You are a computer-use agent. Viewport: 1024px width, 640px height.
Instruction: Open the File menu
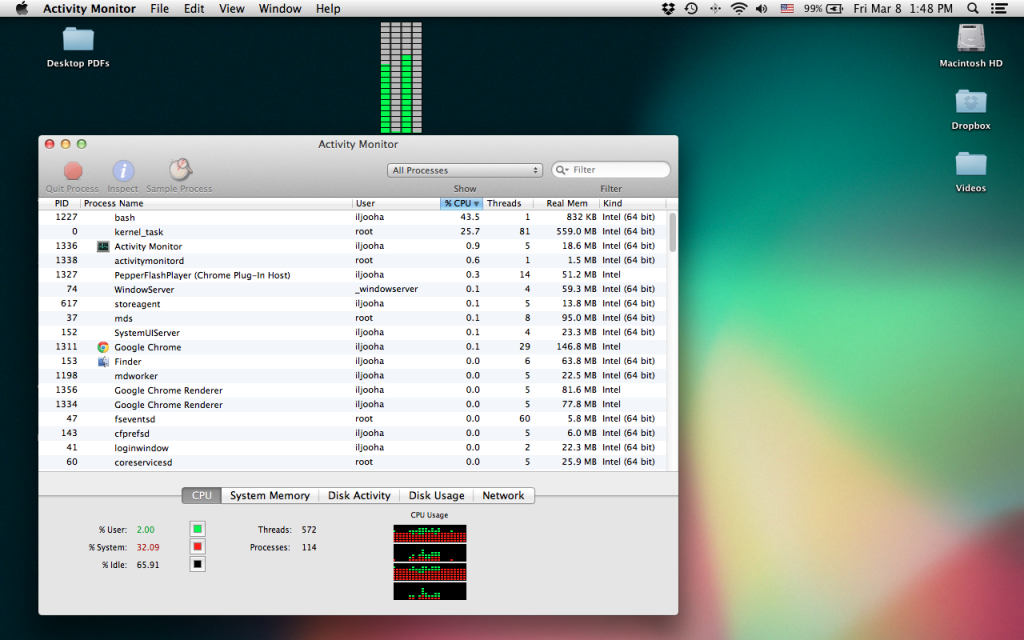tap(159, 8)
